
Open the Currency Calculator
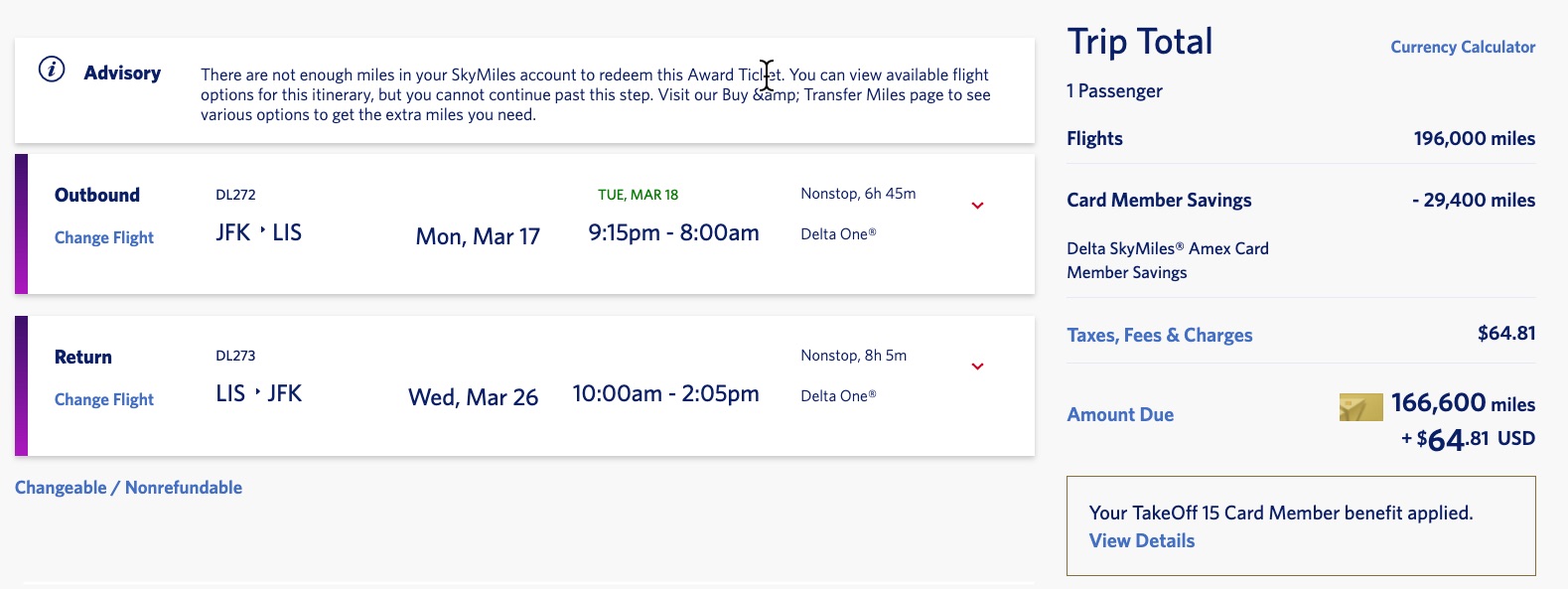[x=1463, y=47]
